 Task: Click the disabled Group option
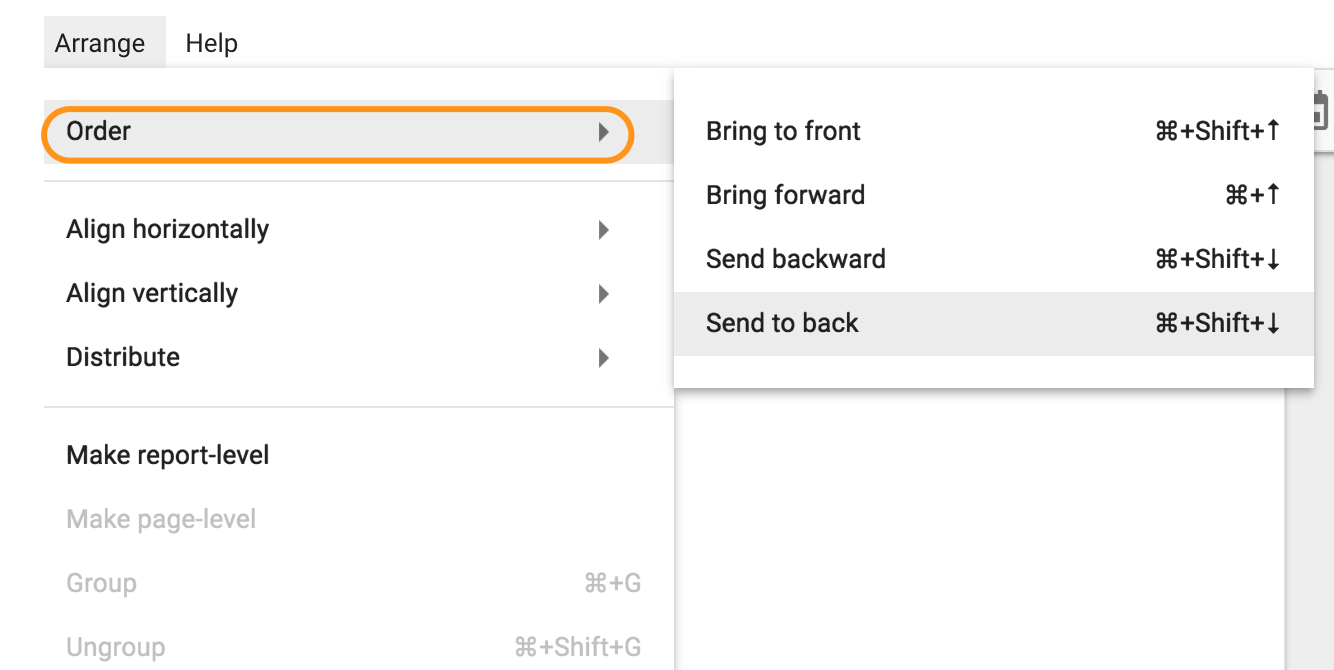coord(101,583)
